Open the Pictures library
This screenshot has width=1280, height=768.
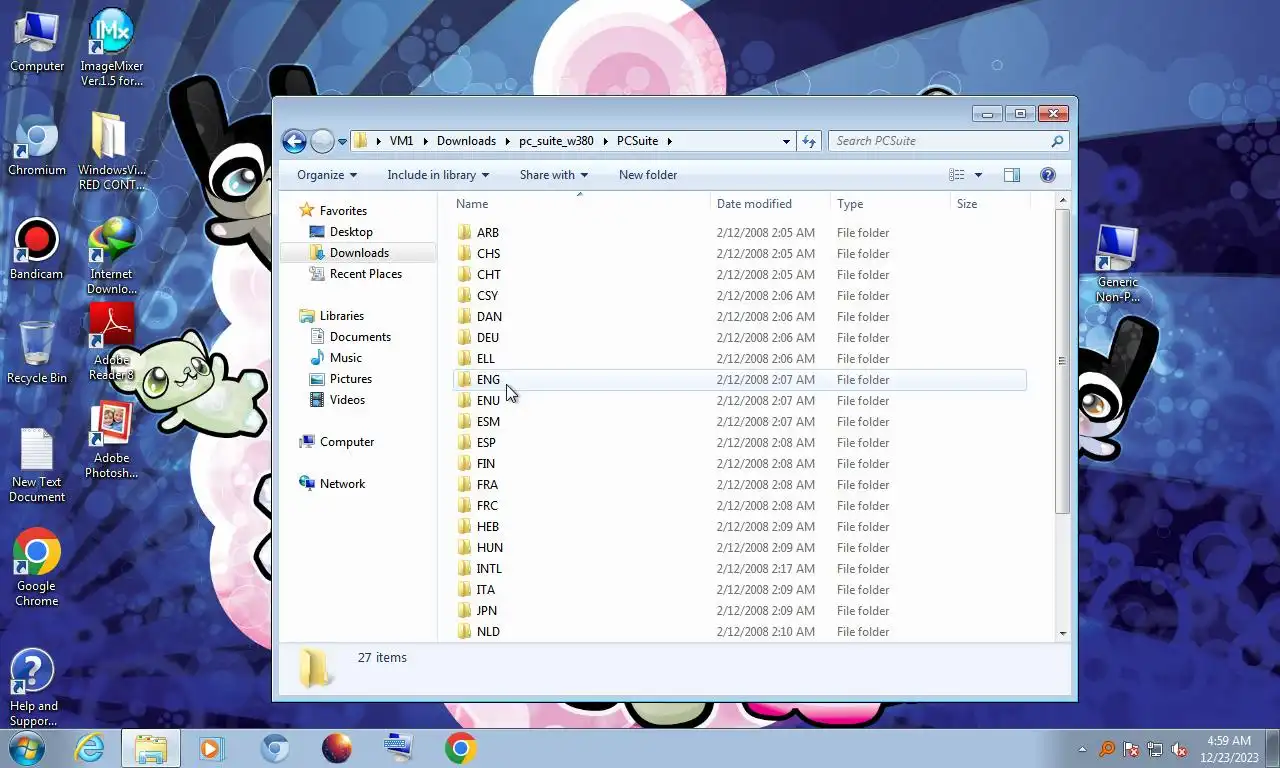click(351, 379)
